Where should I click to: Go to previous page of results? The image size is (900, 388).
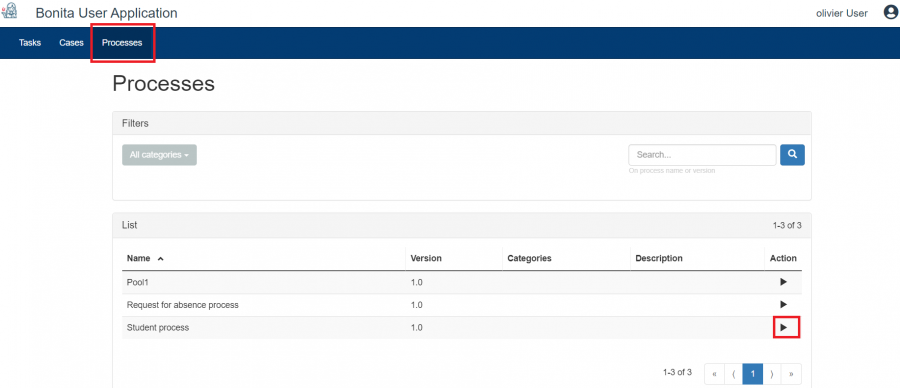[734, 374]
